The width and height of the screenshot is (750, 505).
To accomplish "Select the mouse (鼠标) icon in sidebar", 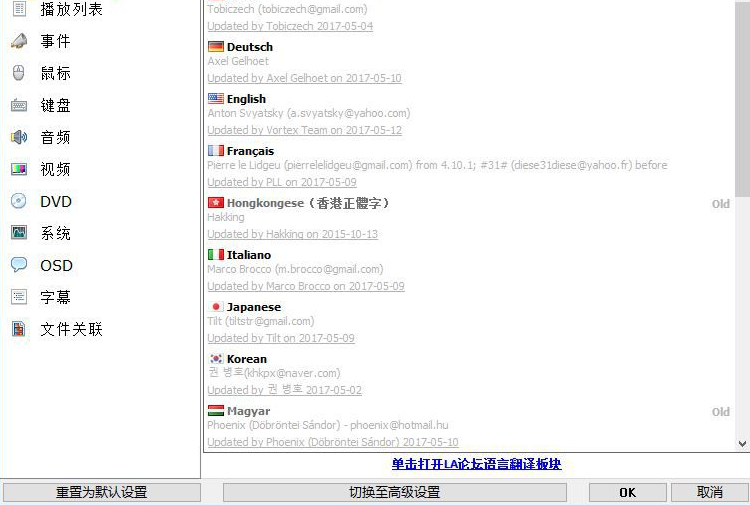I will coord(19,73).
